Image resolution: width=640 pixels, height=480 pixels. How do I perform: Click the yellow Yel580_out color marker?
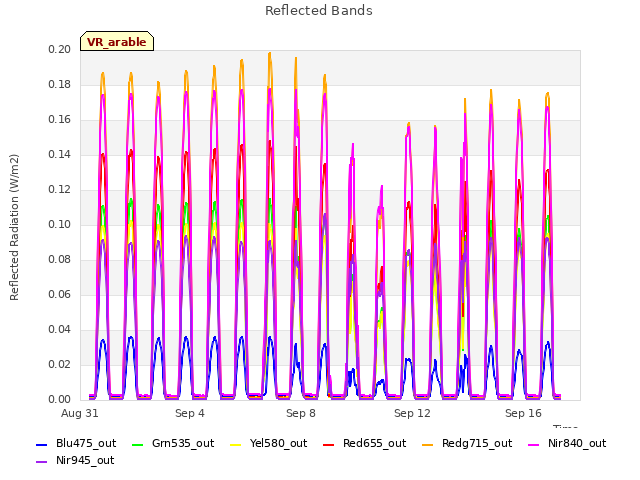236,444
